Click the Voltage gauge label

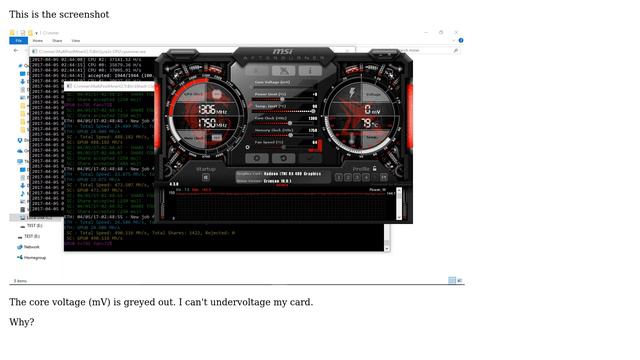(373, 94)
